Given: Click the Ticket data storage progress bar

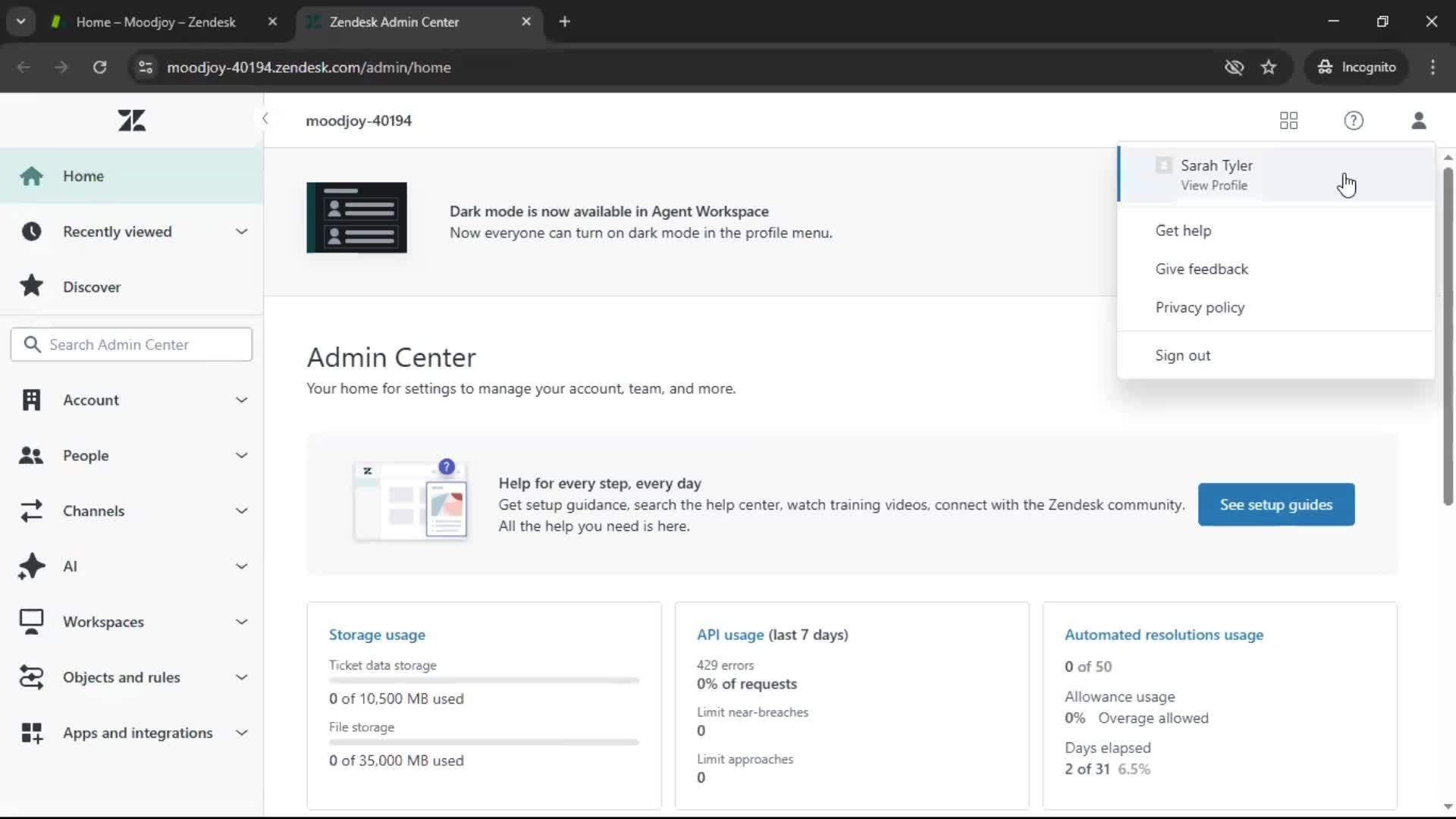Looking at the screenshot, I should 484,680.
